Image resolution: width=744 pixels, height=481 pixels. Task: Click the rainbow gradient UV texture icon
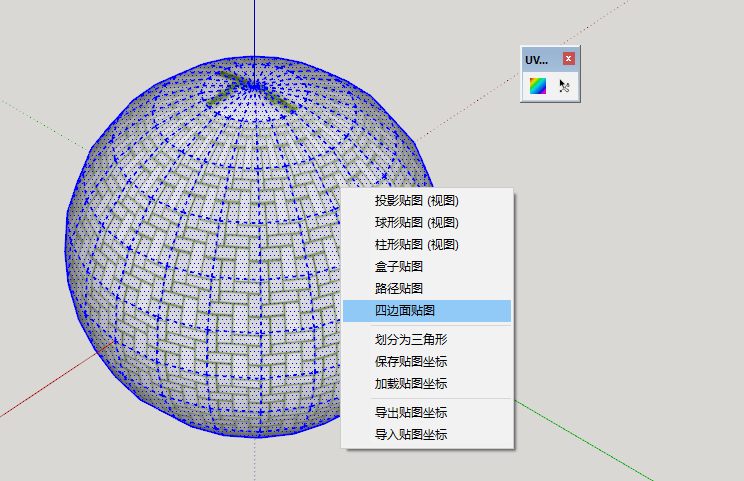point(538,86)
